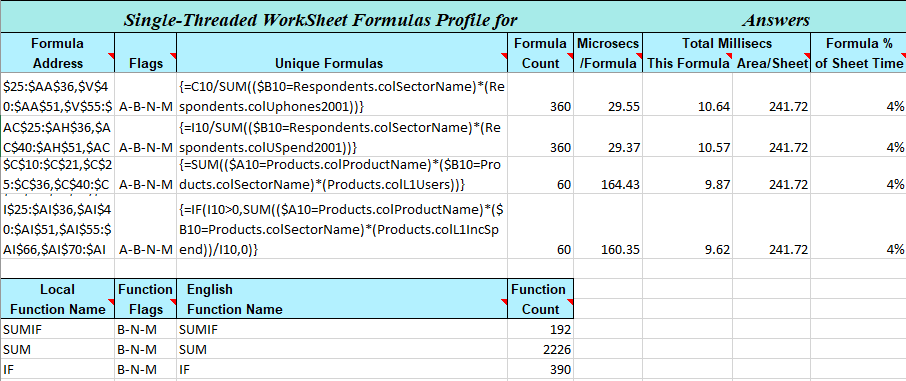Select the This Formula value 10.57
Image resolution: width=906 pixels, height=381 pixels.
(x=713, y=147)
